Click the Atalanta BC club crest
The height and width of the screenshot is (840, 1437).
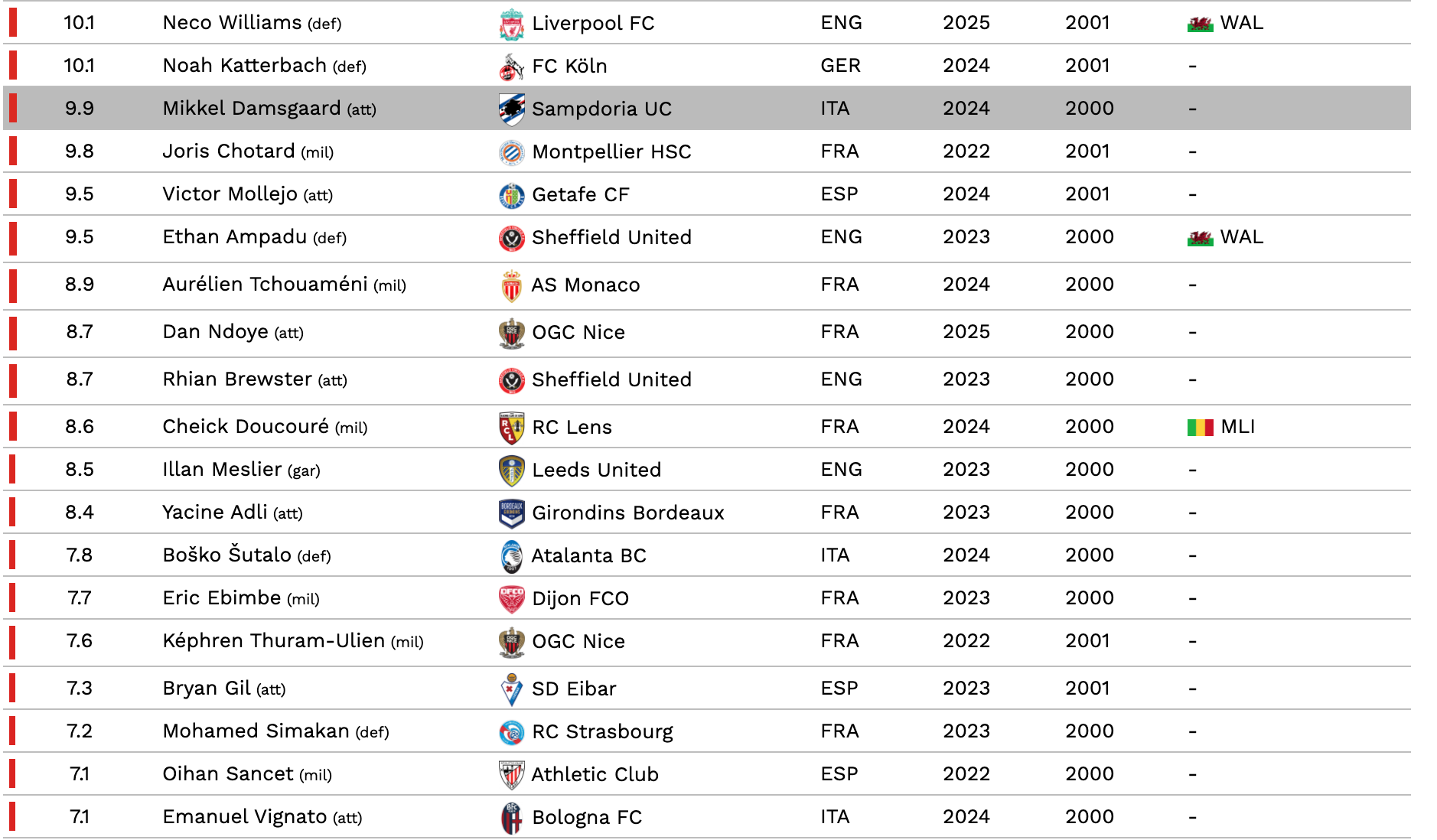point(511,556)
